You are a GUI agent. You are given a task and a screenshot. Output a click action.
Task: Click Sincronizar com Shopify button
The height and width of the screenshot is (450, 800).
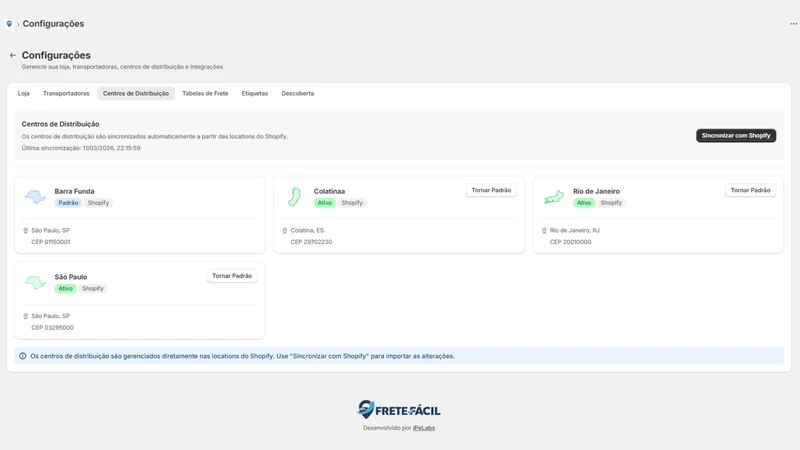click(736, 136)
